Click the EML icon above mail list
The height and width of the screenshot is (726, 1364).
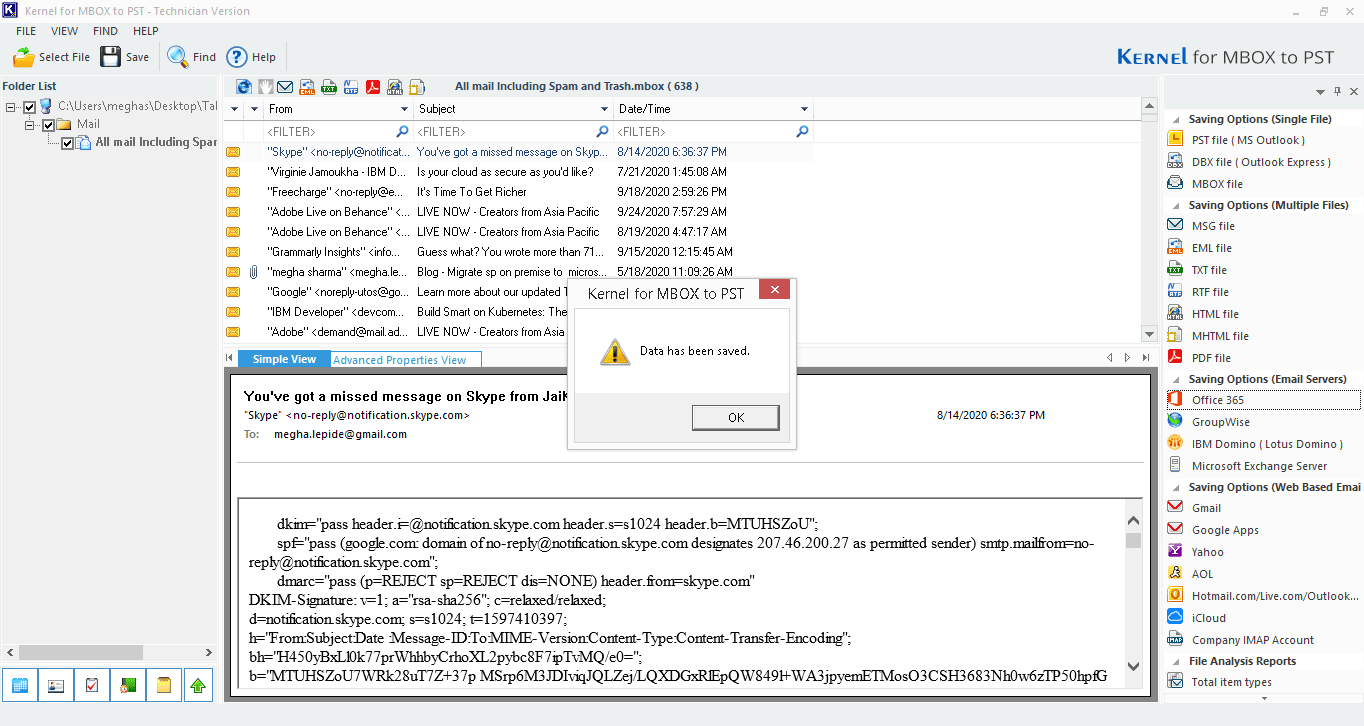(x=308, y=87)
